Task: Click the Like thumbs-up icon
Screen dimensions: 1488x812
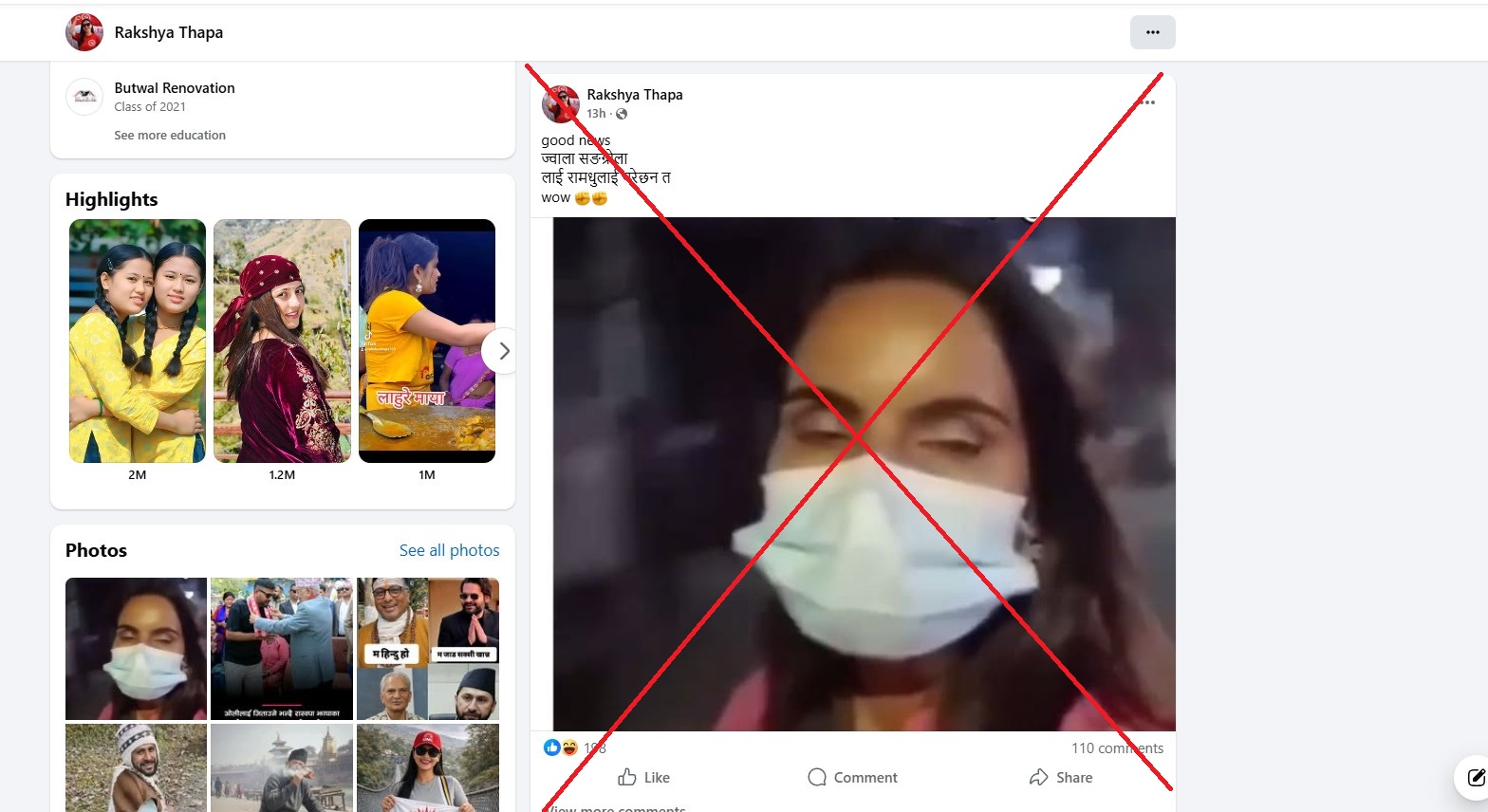Action: 627,777
